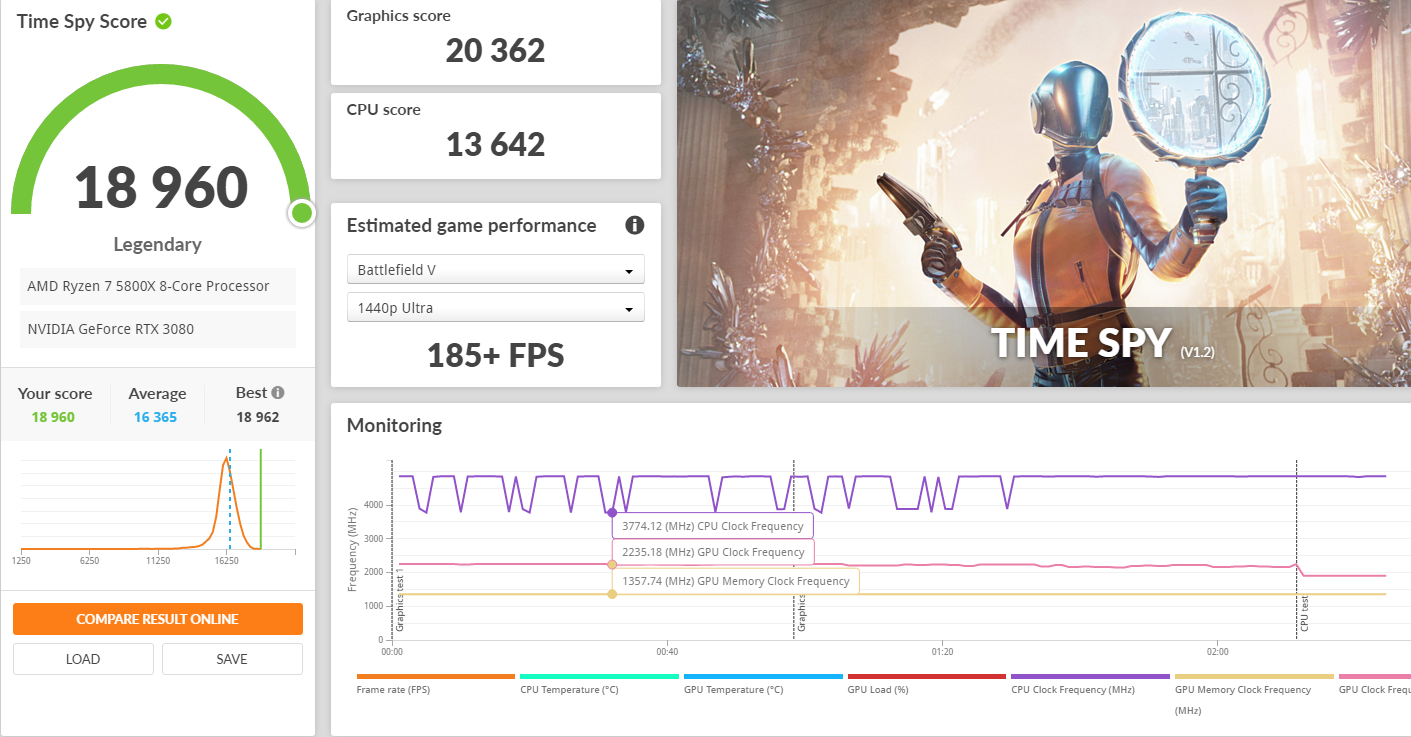Click the Graphics score value 20 362
The image size is (1411, 737).
coord(496,50)
